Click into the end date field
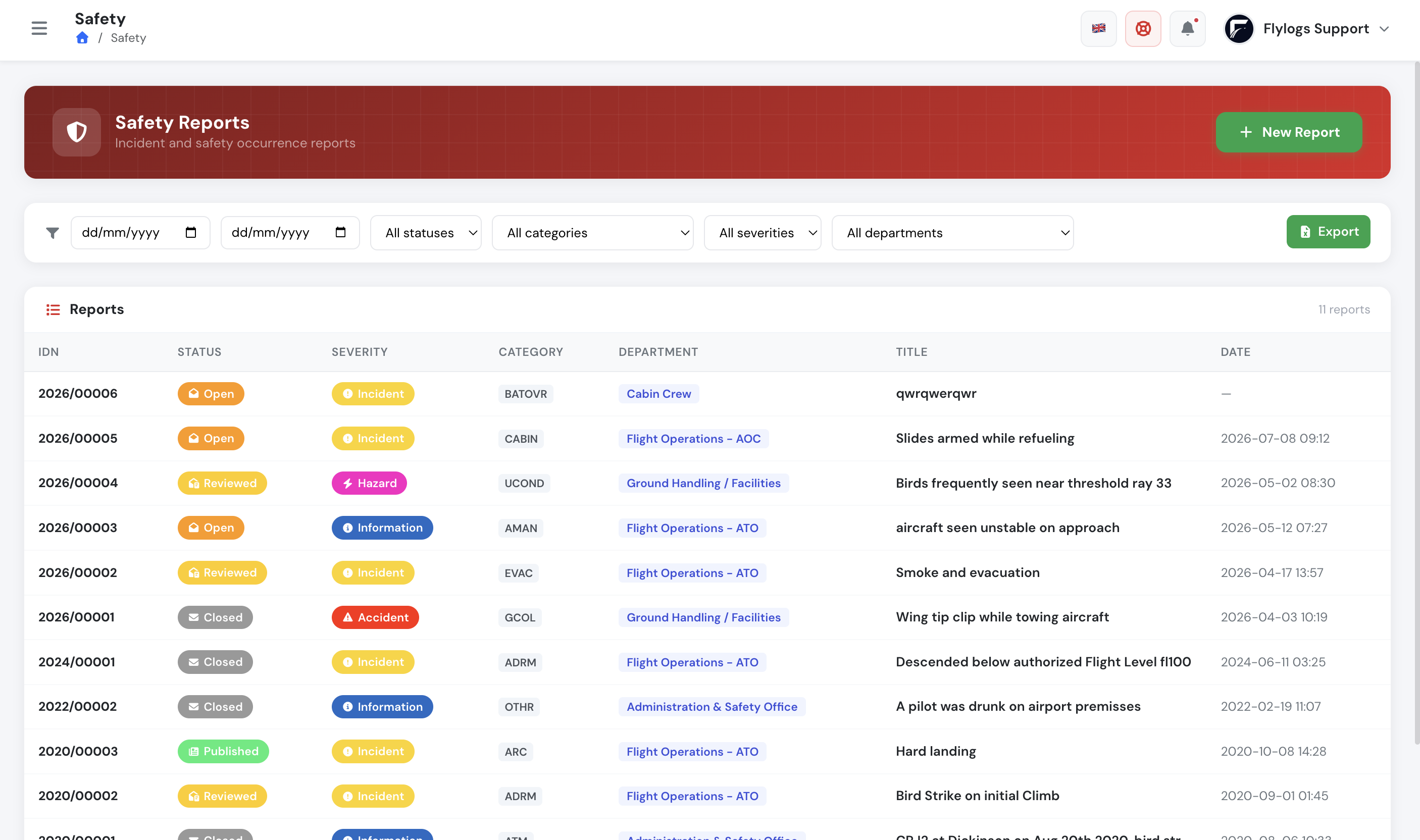Image resolution: width=1420 pixels, height=840 pixels. tap(290, 233)
